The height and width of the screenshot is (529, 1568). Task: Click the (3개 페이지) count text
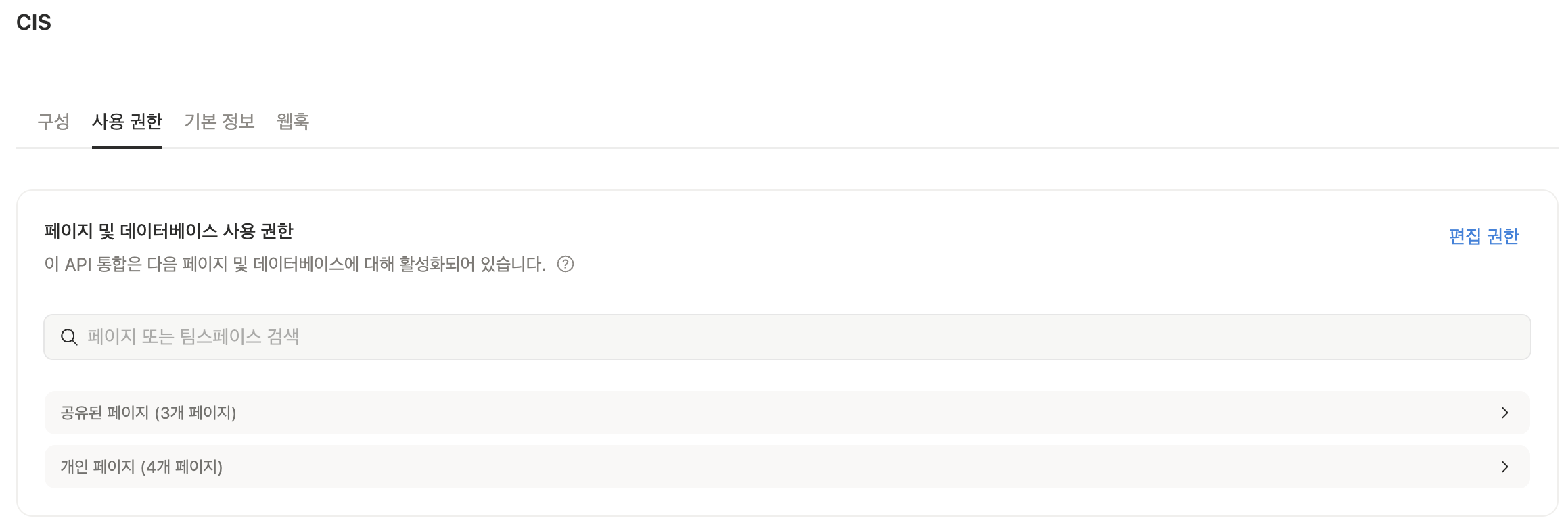[195, 413]
